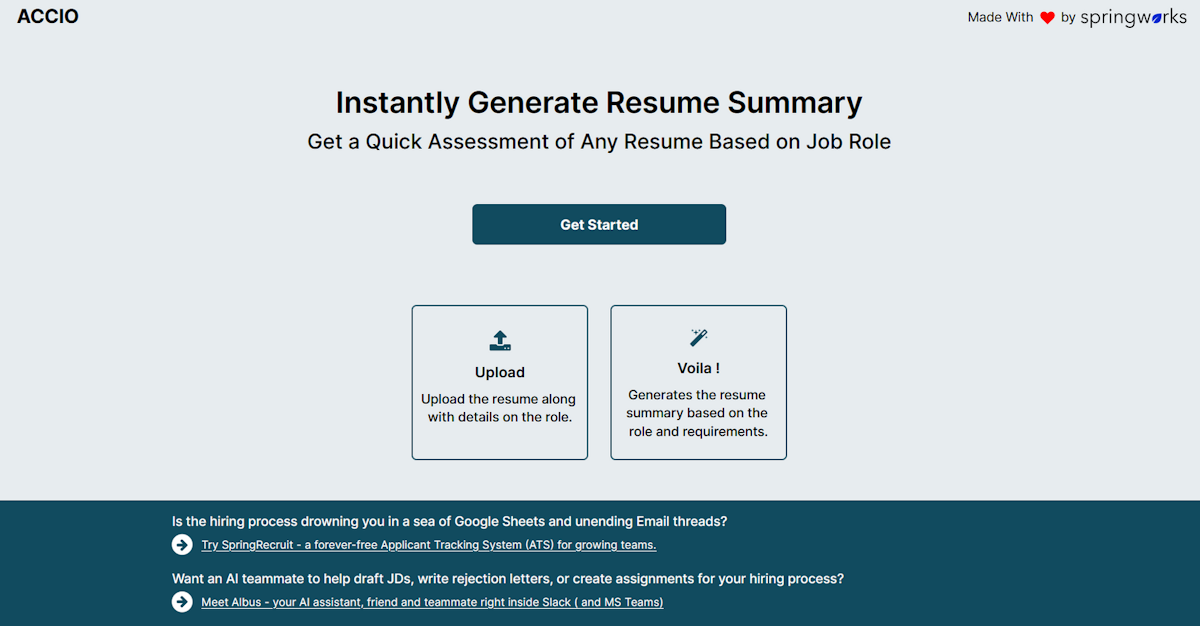Click the Made With text
This screenshot has width=1200, height=626.
point(1000,18)
